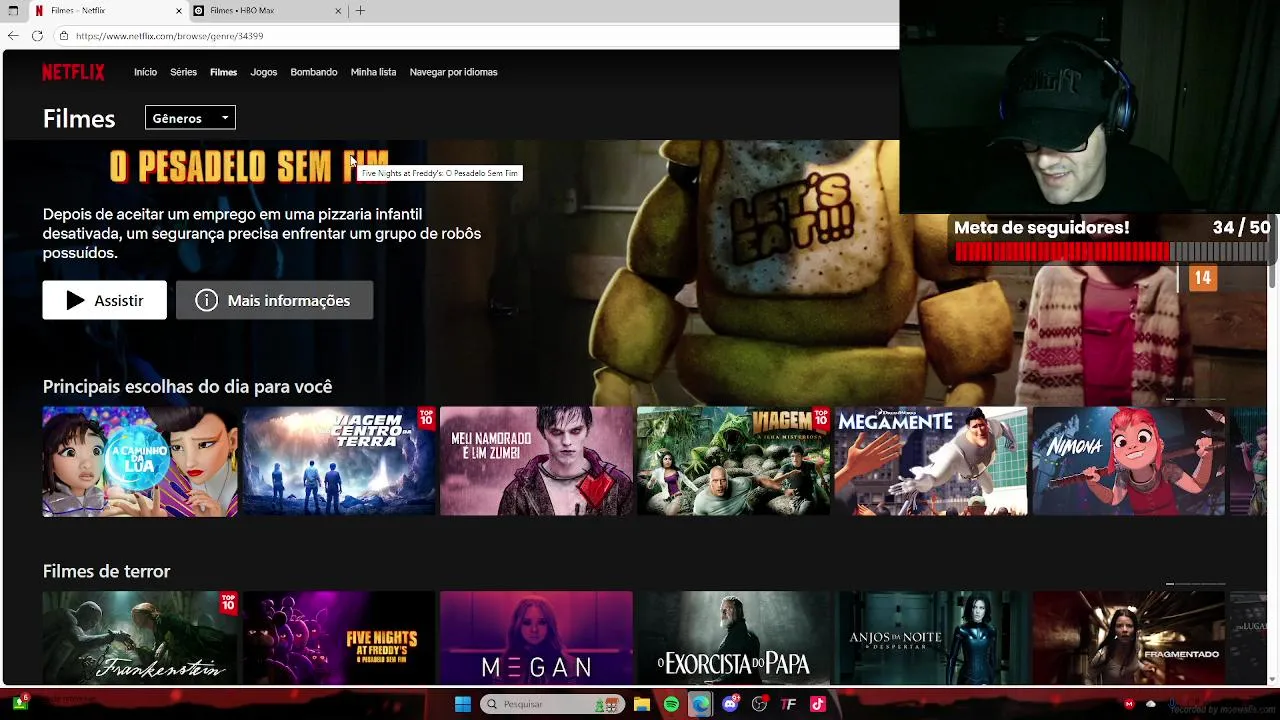This screenshot has width=1280, height=720.
Task: Open O Exorcista do Papa thumbnail
Action: [734, 638]
